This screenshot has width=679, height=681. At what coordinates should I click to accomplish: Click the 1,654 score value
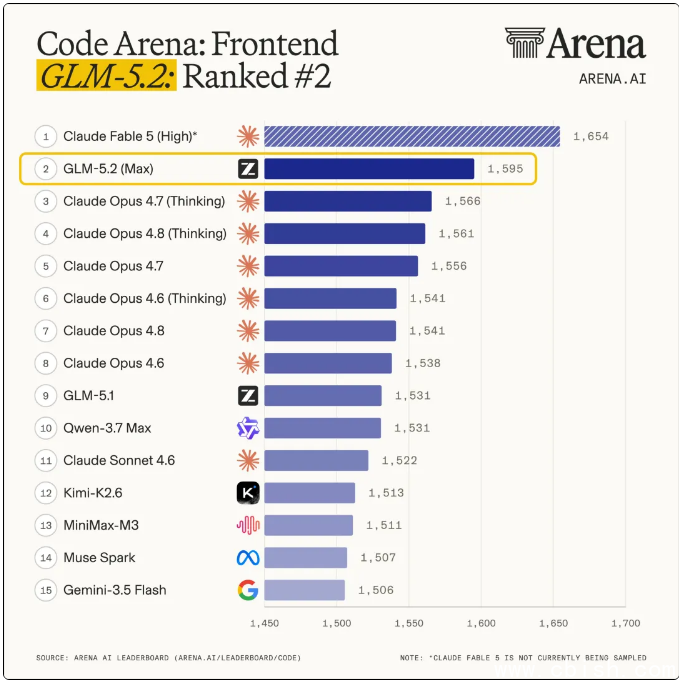coord(591,136)
